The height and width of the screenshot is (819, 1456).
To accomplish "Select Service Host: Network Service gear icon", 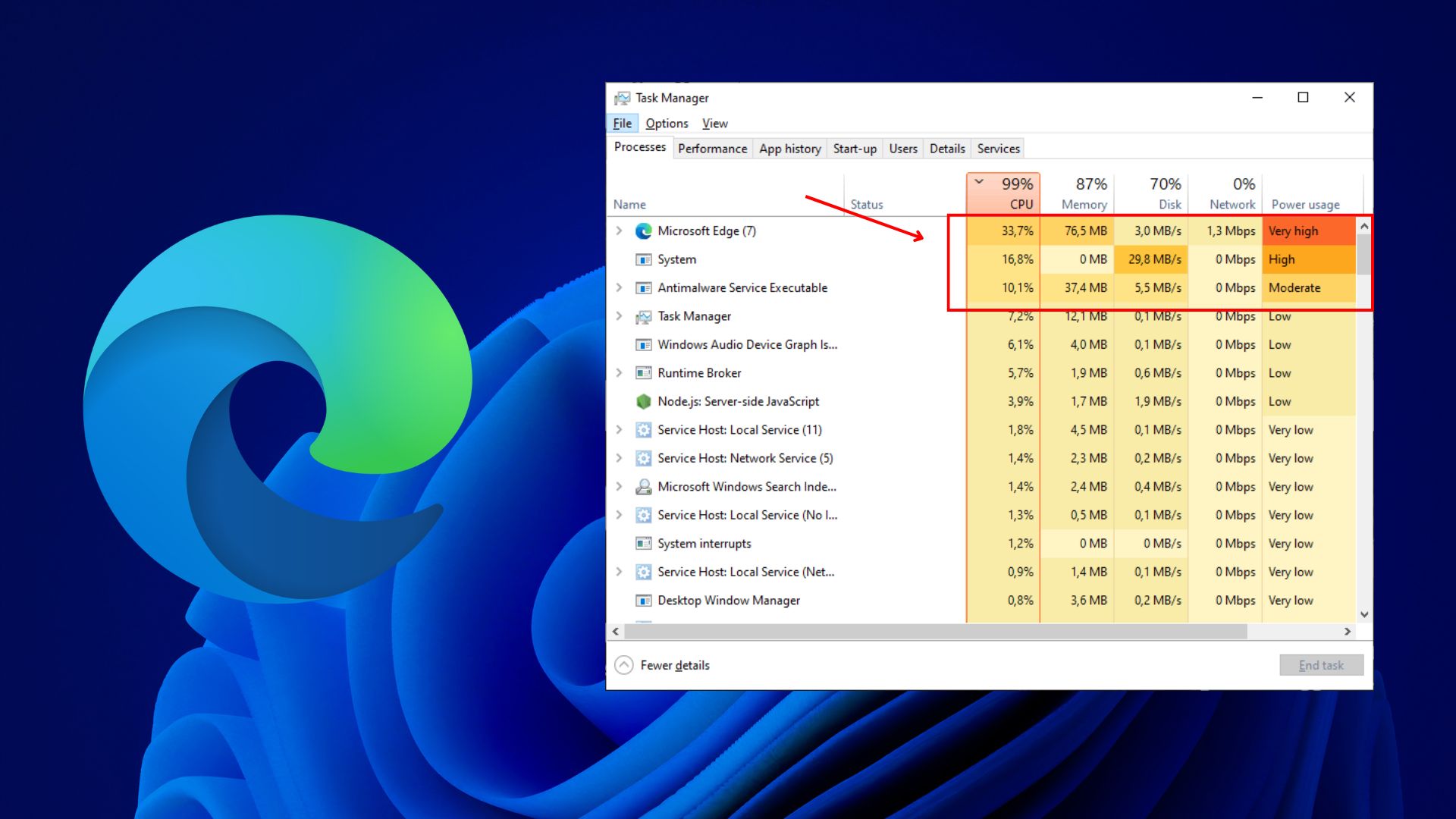I will point(643,459).
